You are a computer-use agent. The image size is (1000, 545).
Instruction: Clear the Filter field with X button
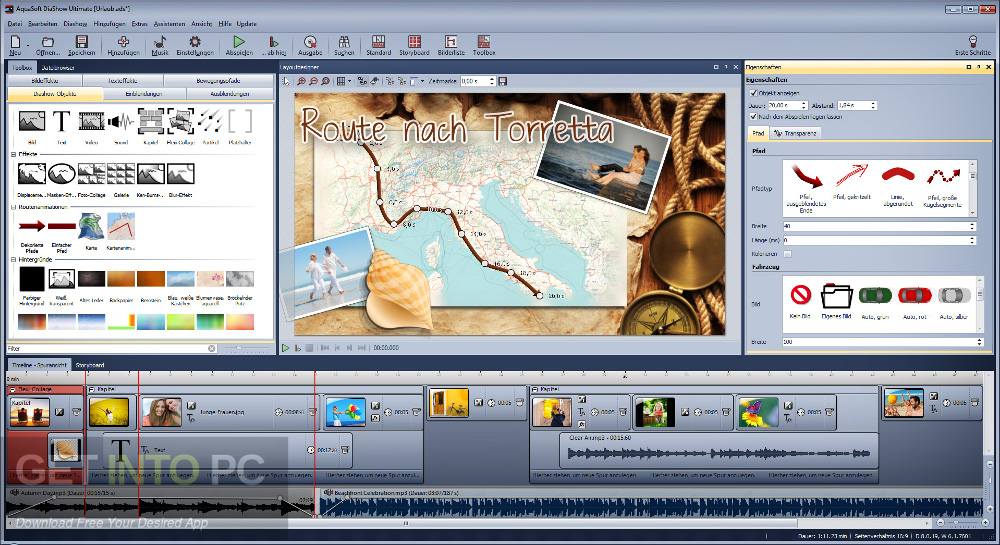(x=212, y=349)
